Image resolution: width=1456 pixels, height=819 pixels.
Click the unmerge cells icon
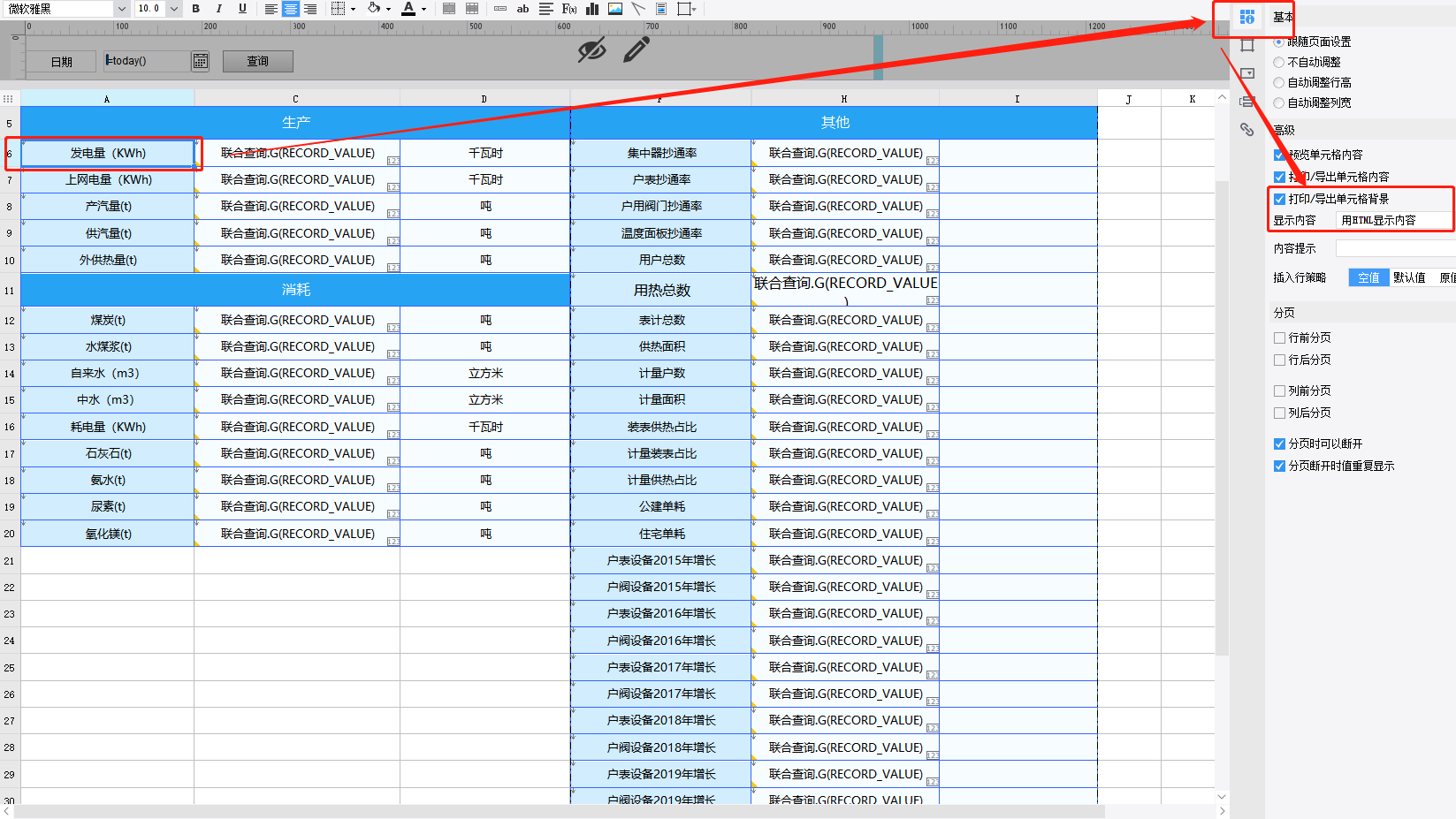(472, 9)
